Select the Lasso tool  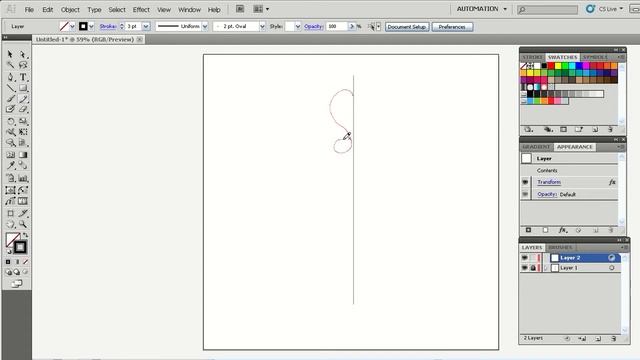pyautogui.click(x=23, y=65)
